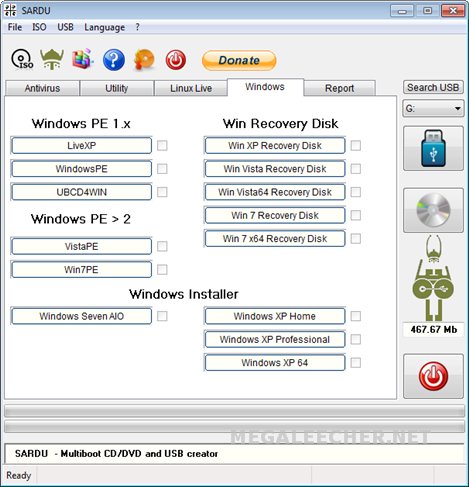Enable the LiveXP checkbox
This screenshot has width=469, height=487.
162,145
